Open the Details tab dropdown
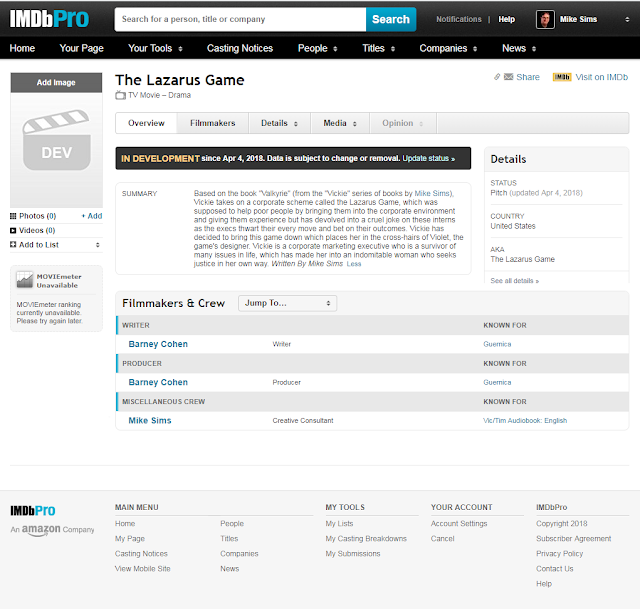The width and height of the screenshot is (640, 609). pyautogui.click(x=279, y=123)
